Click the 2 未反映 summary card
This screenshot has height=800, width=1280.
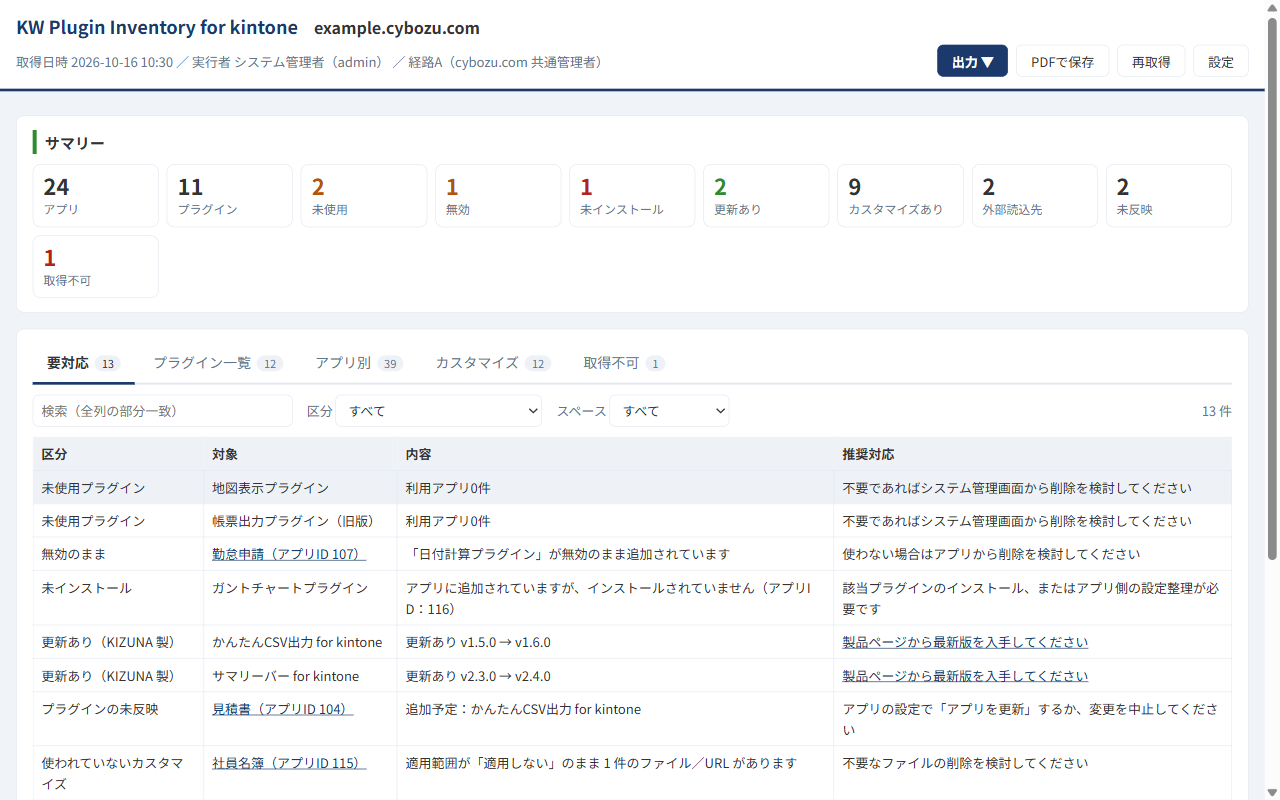click(x=1168, y=196)
